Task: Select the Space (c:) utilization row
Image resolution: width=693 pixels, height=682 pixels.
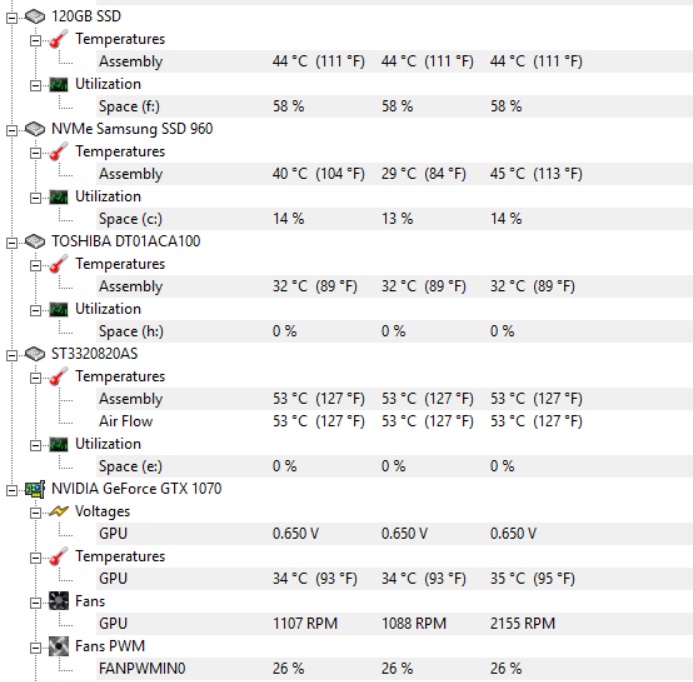Action: click(x=131, y=219)
